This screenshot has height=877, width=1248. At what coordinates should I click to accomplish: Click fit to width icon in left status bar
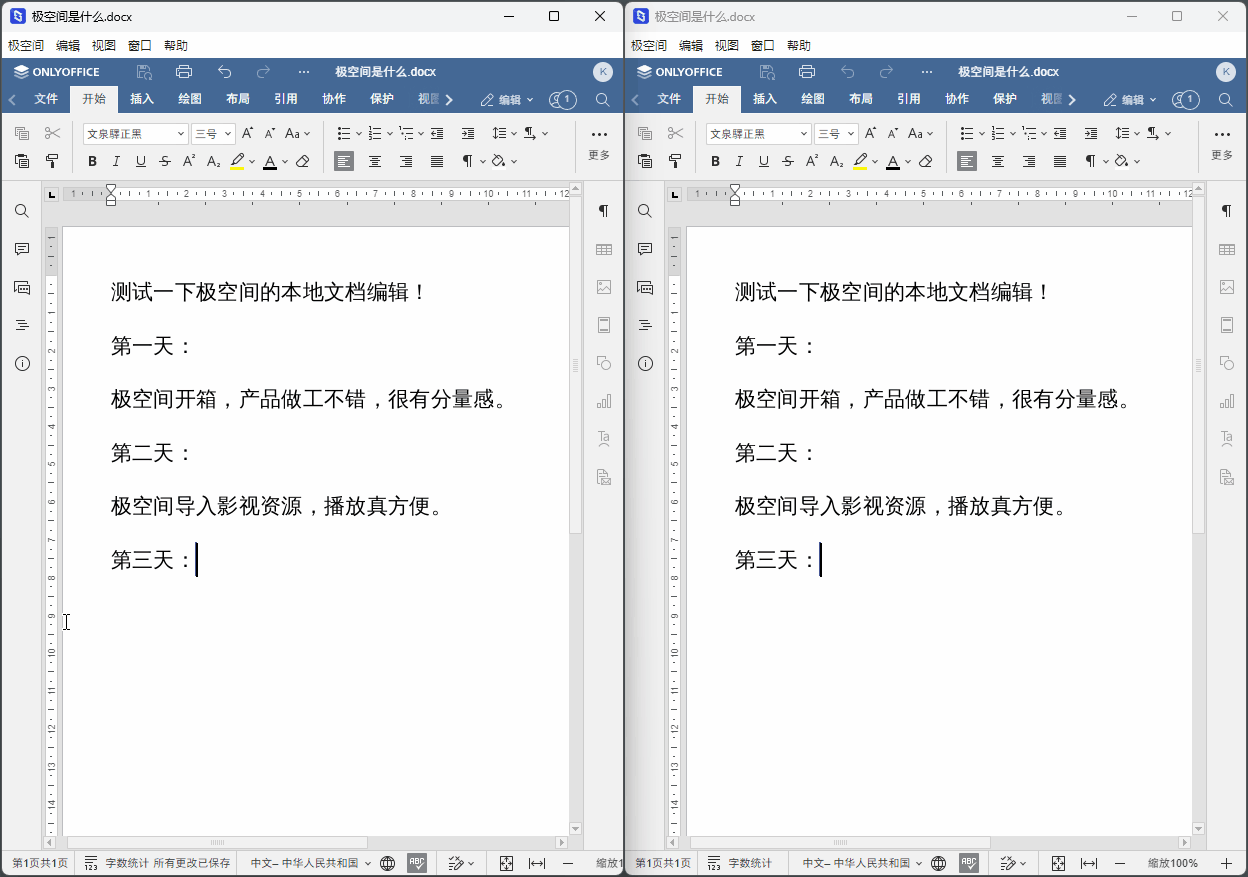click(x=537, y=863)
